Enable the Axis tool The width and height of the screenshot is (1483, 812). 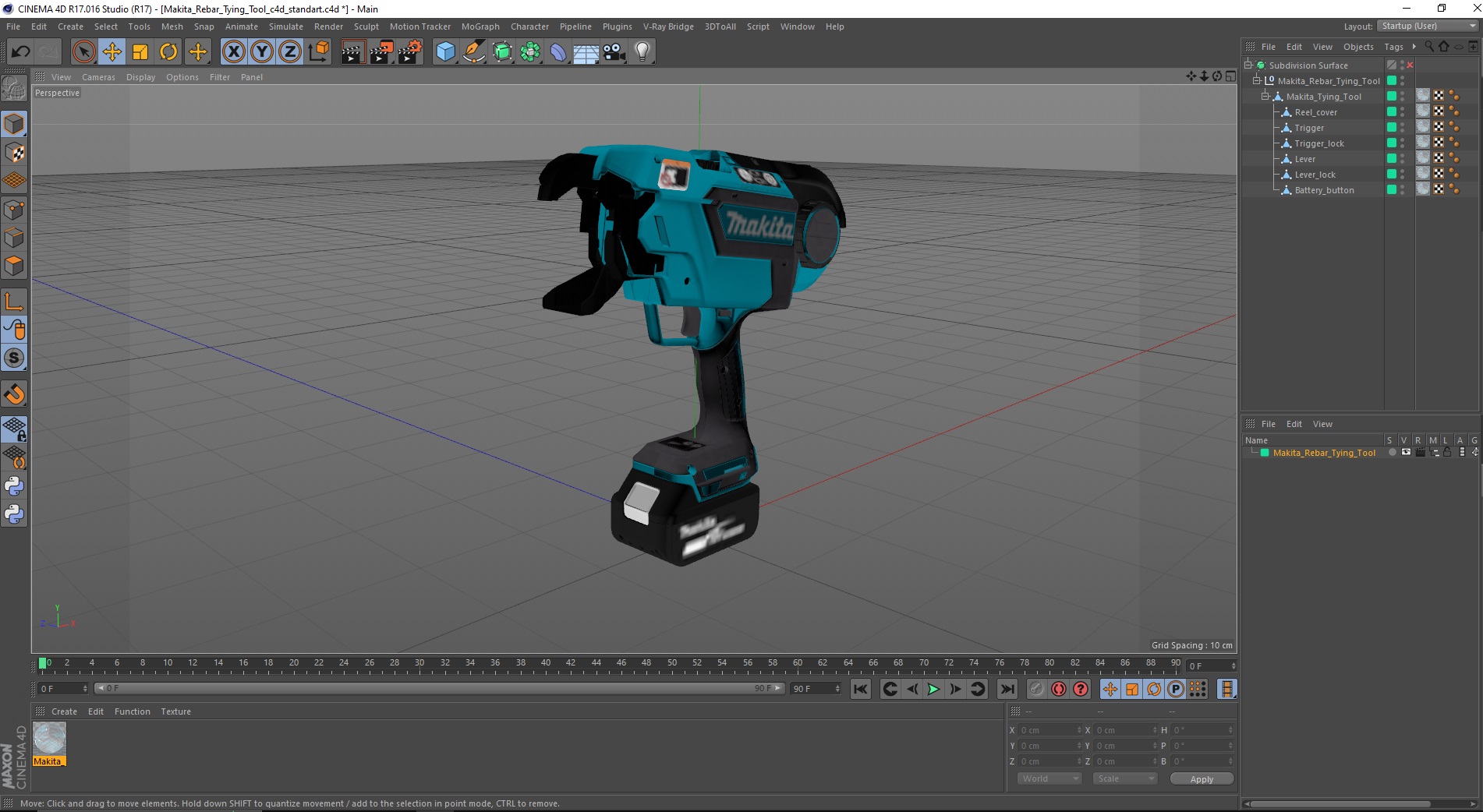pos(14,302)
